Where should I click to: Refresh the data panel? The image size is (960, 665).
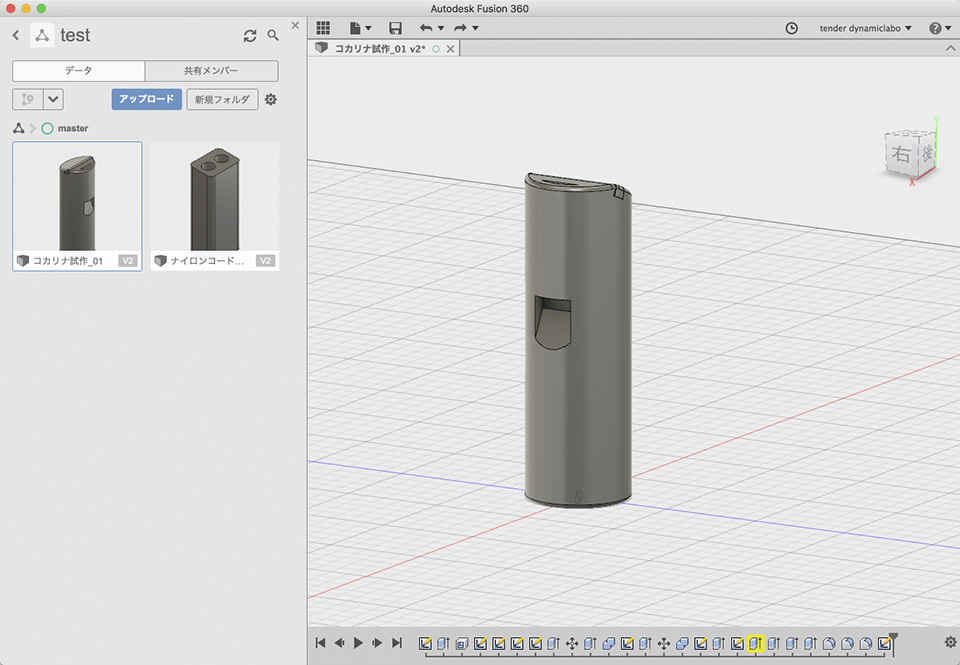point(250,36)
